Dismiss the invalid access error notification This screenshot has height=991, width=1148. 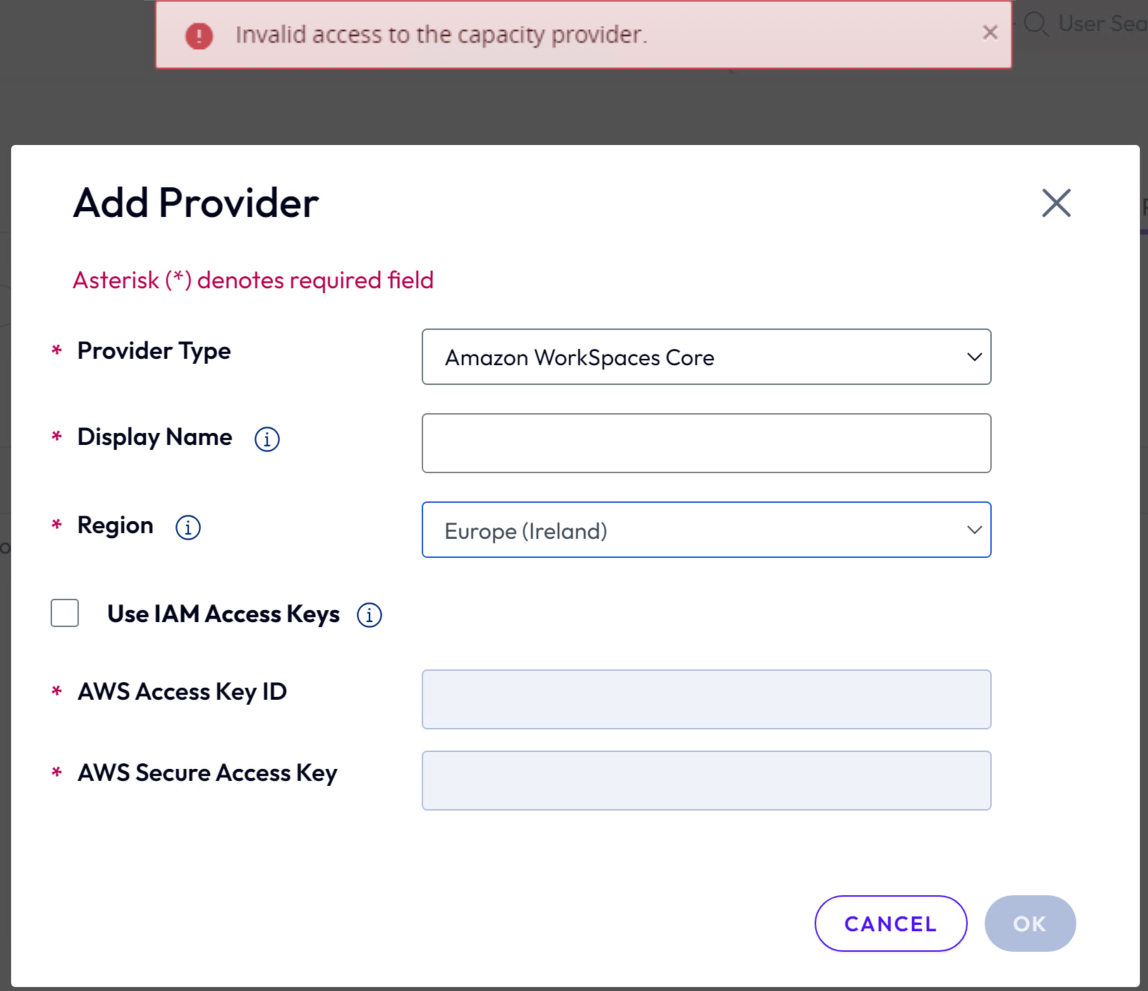pyautogui.click(x=990, y=33)
